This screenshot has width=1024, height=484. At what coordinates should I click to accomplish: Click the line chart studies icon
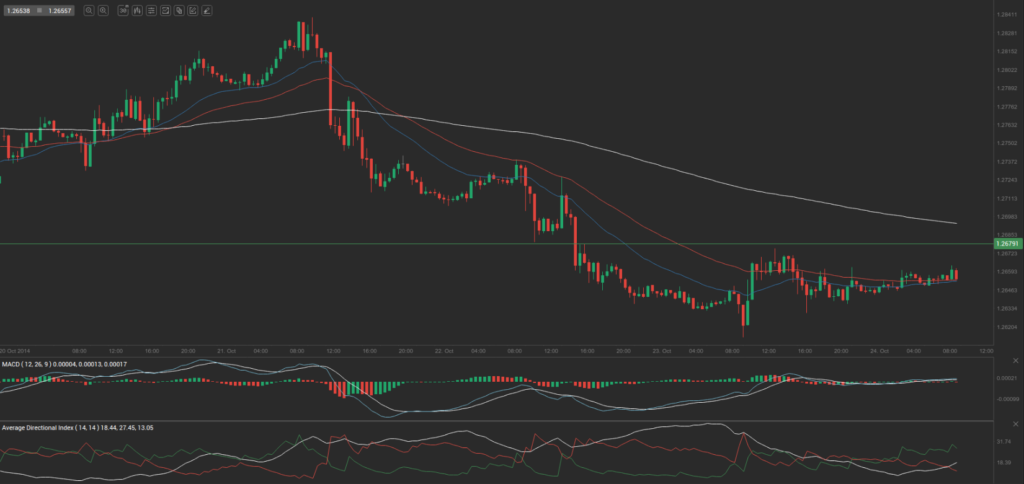click(165, 10)
